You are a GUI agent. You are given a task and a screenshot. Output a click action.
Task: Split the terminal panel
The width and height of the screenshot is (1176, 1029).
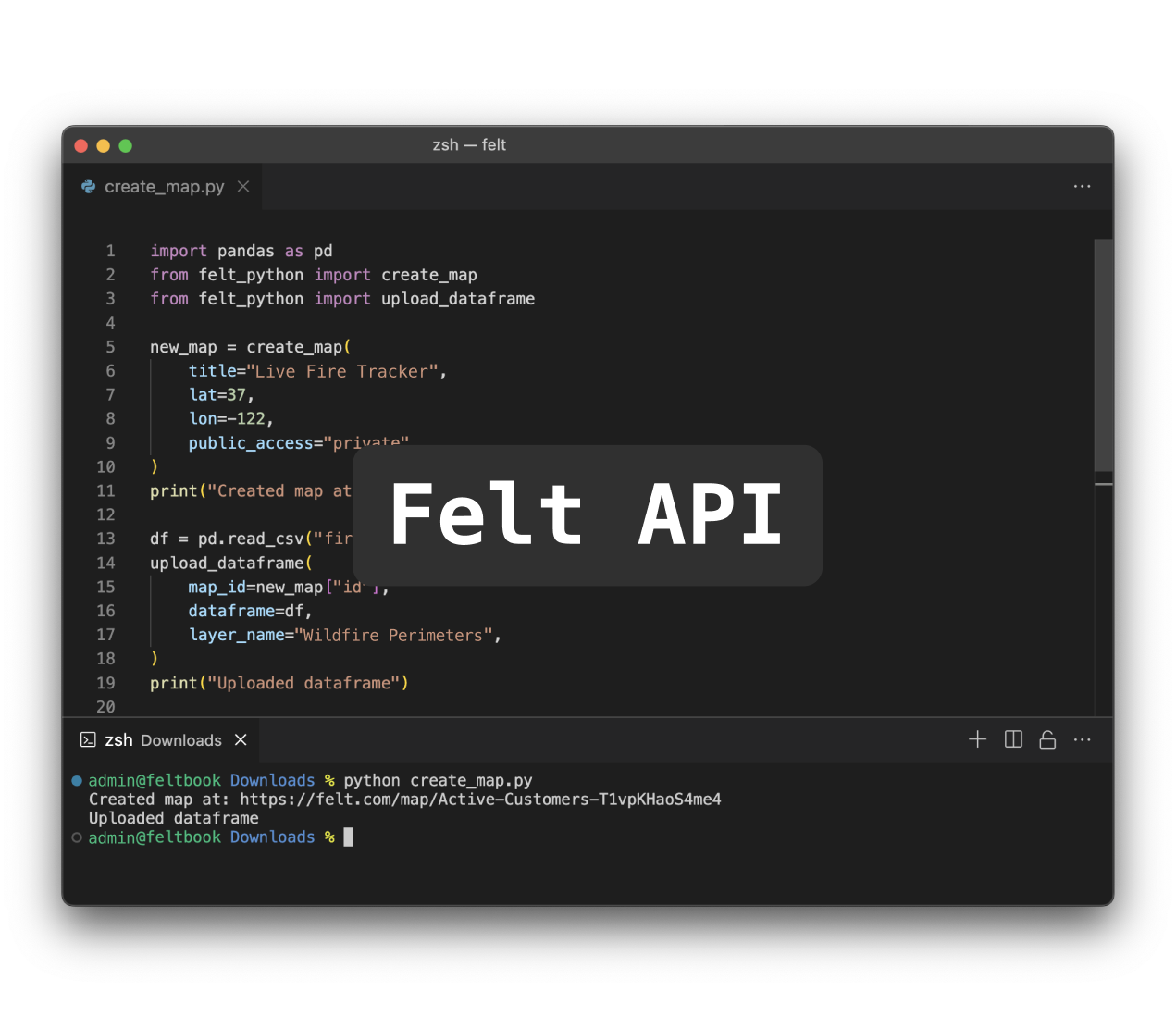pyautogui.click(x=1013, y=739)
